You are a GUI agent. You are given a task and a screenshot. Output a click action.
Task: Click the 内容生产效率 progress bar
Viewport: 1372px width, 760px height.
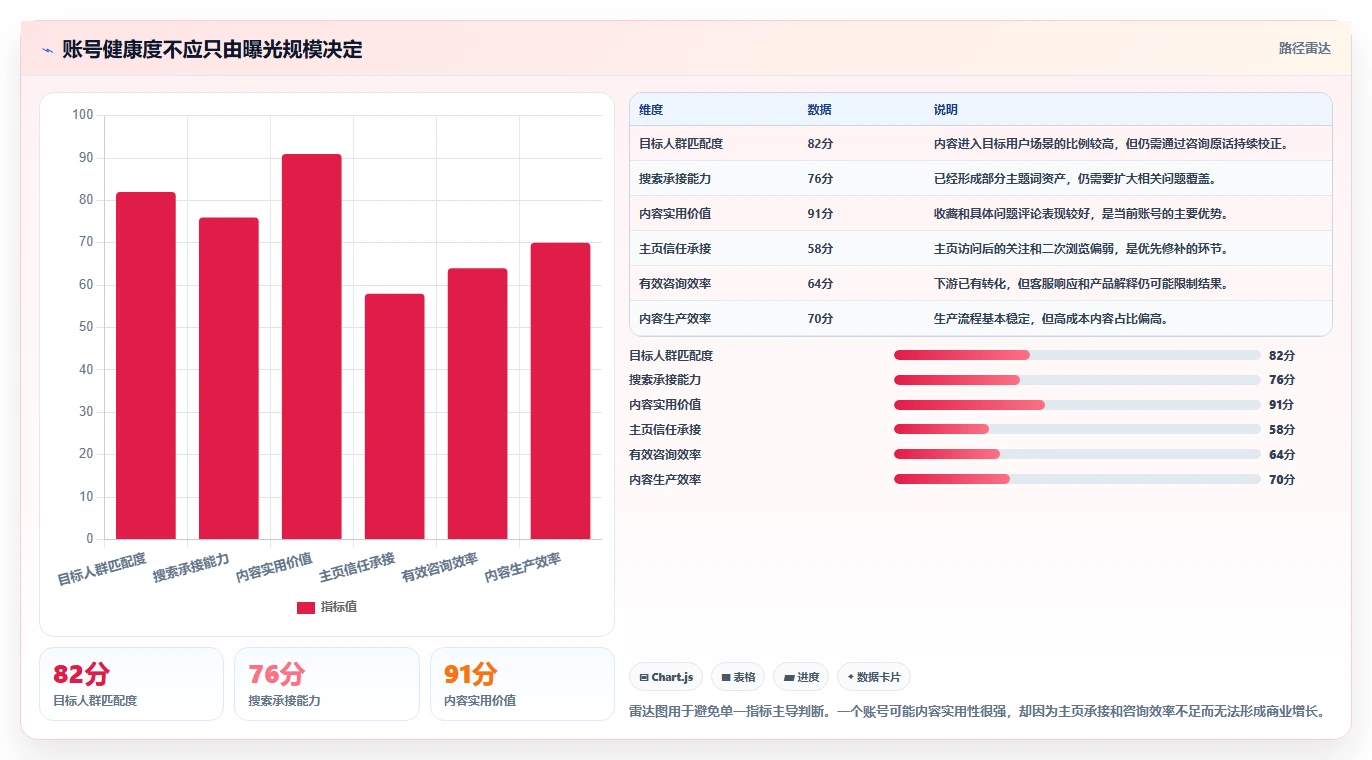pyautogui.click(x=1077, y=479)
